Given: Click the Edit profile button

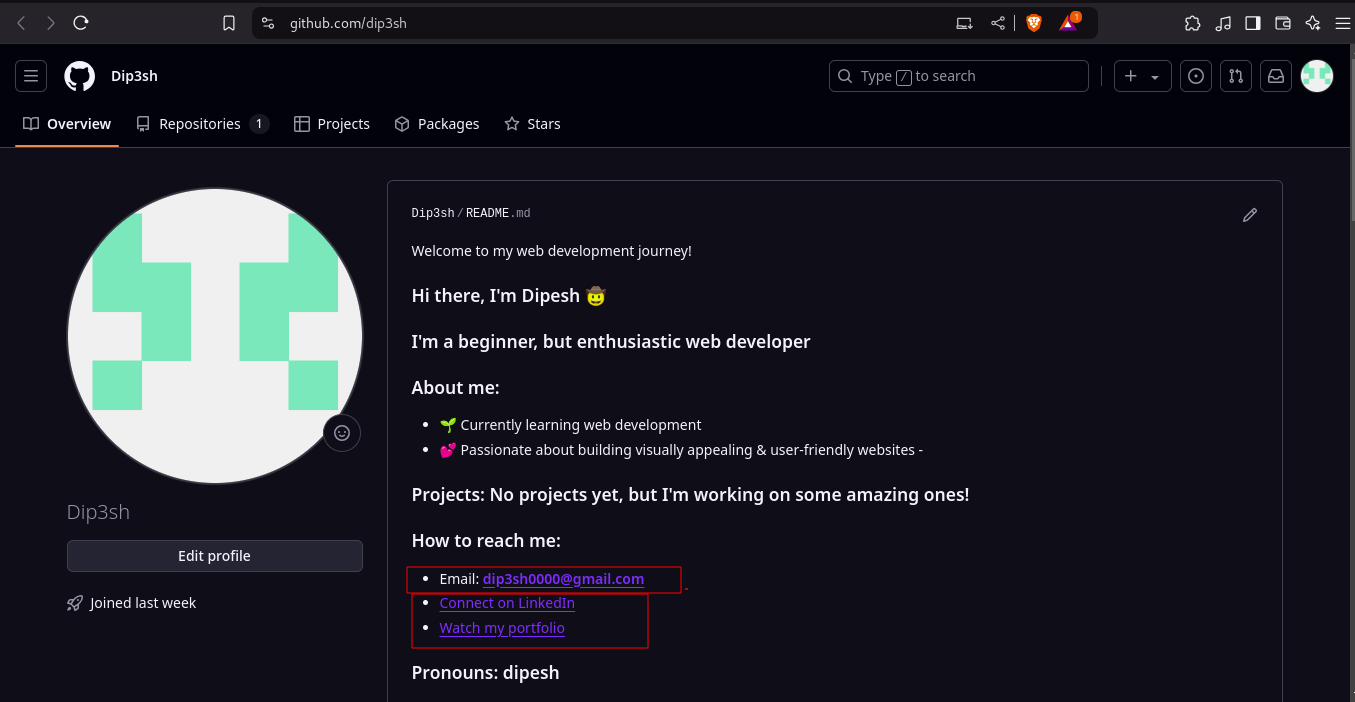Looking at the screenshot, I should [x=214, y=556].
